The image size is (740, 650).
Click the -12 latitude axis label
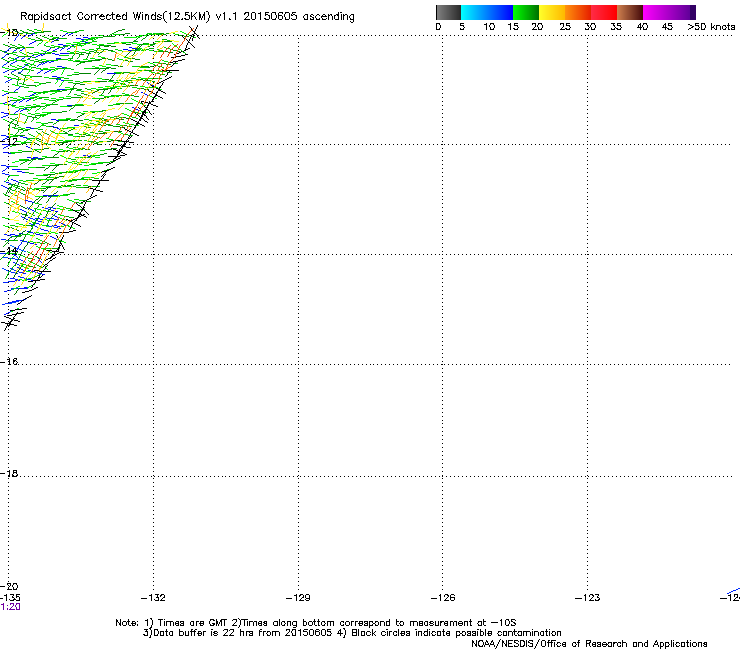click(x=9, y=141)
